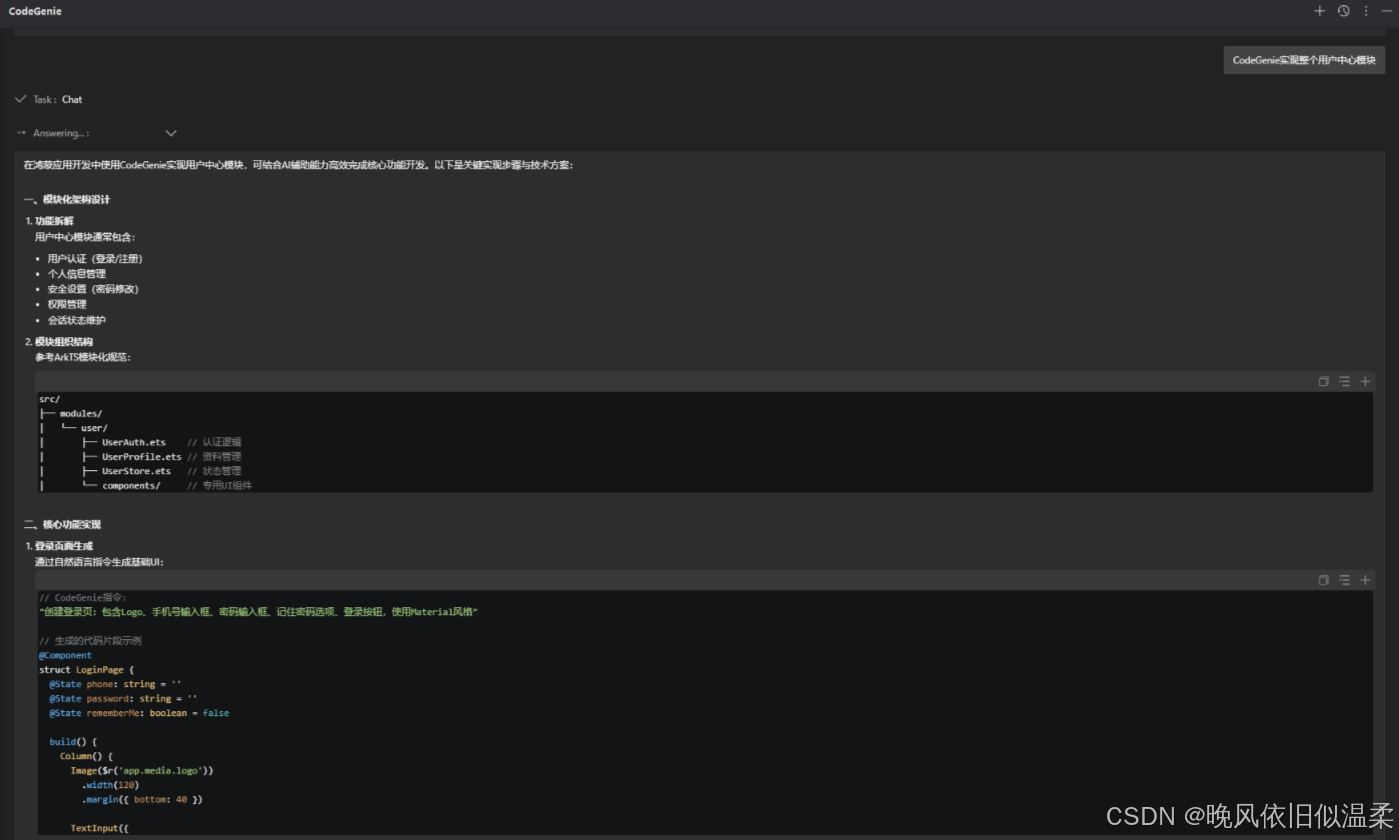Click the item 1. 登录页面生成
The height and width of the screenshot is (840, 1399).
[x=59, y=546]
